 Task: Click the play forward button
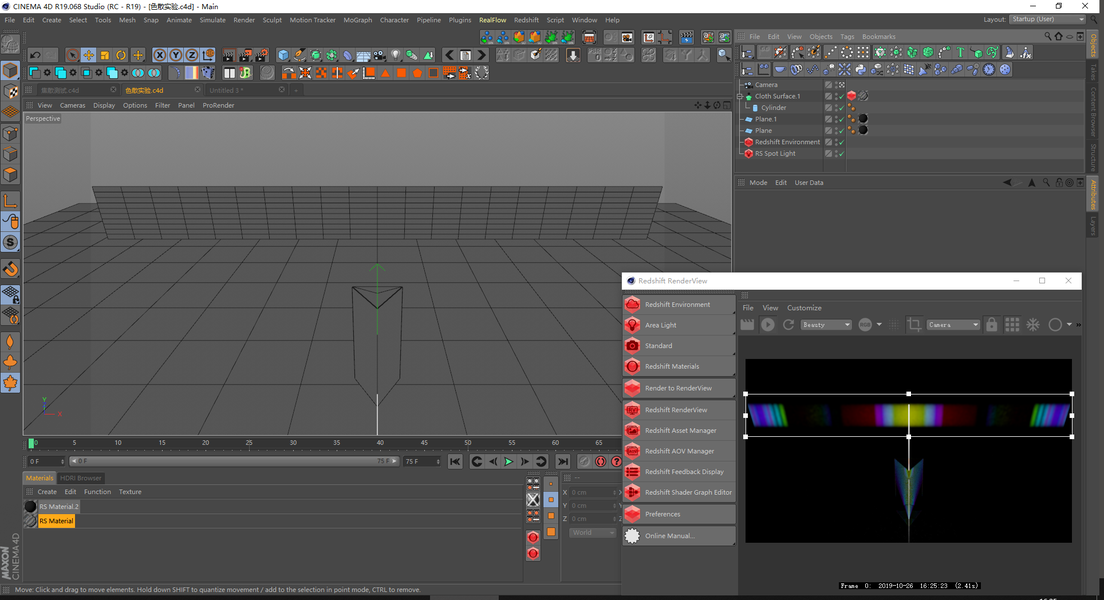(x=508, y=461)
